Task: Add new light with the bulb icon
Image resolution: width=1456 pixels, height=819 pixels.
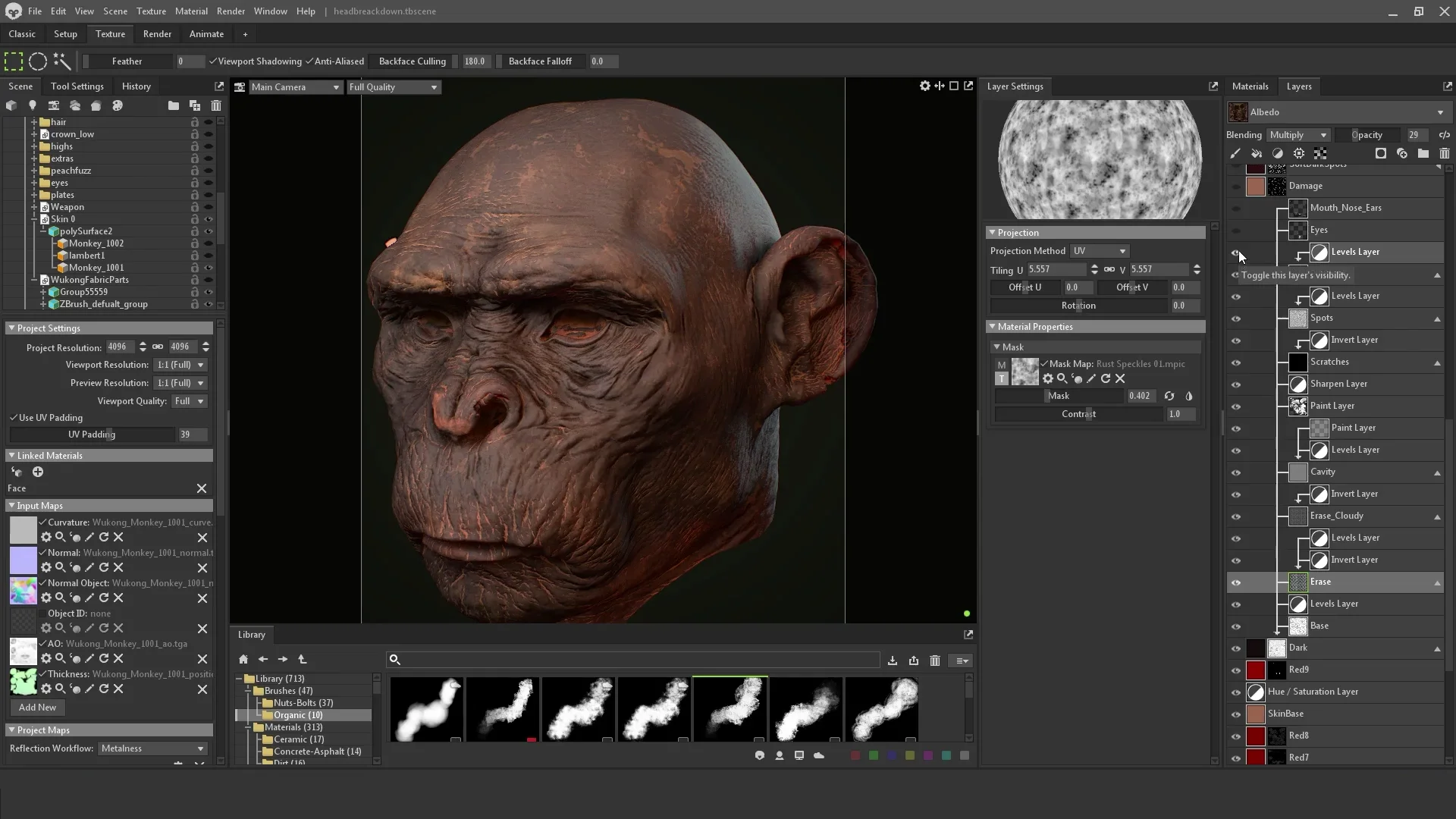Action: [x=32, y=105]
